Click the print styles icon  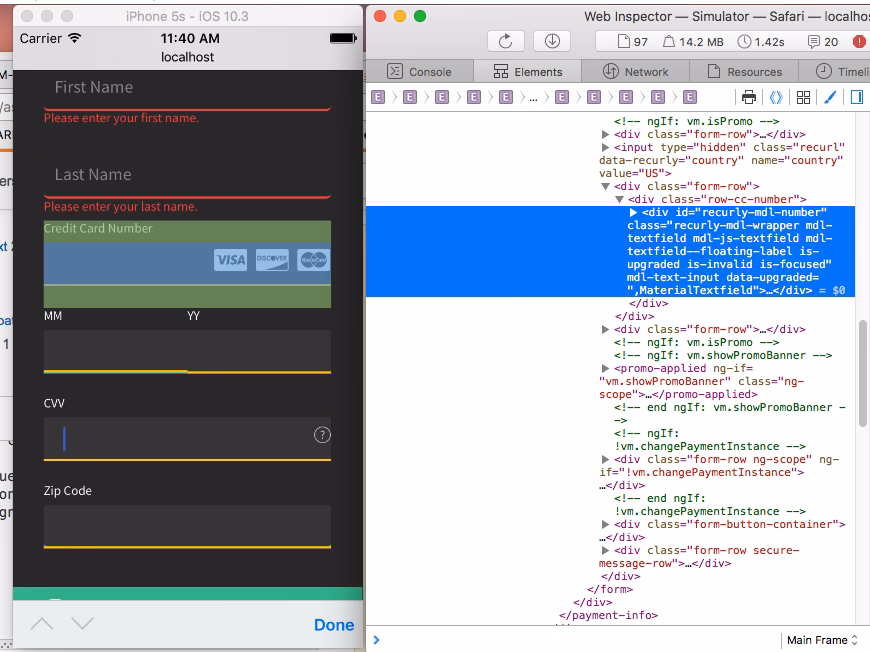748,97
